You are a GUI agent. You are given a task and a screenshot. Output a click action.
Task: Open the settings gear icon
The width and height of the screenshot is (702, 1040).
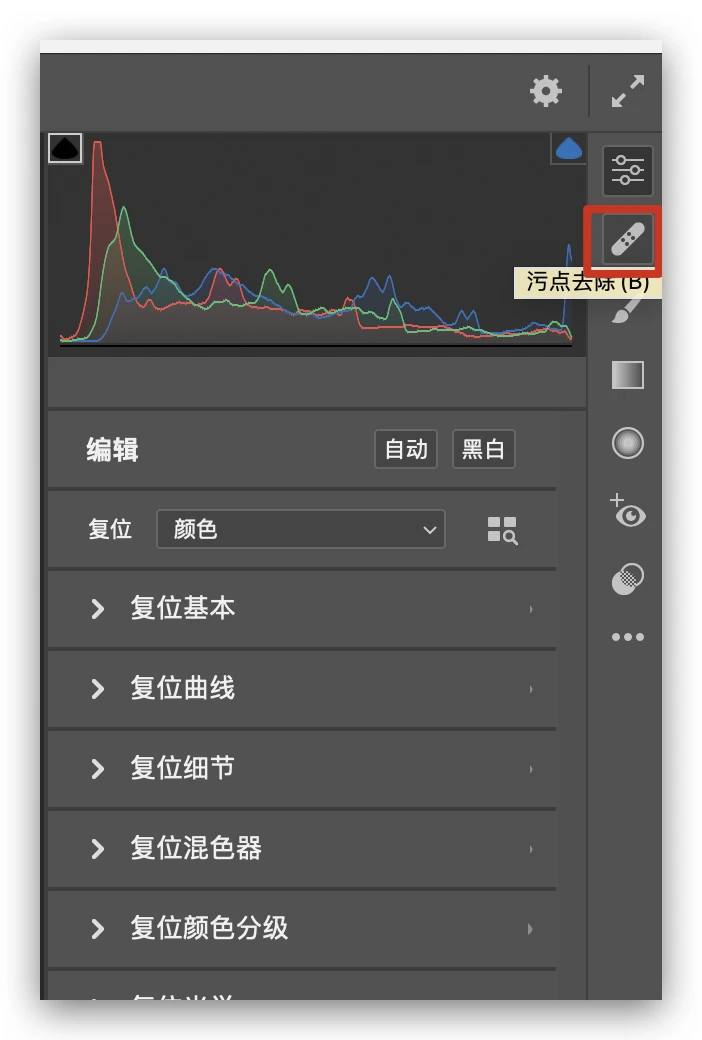(x=545, y=91)
